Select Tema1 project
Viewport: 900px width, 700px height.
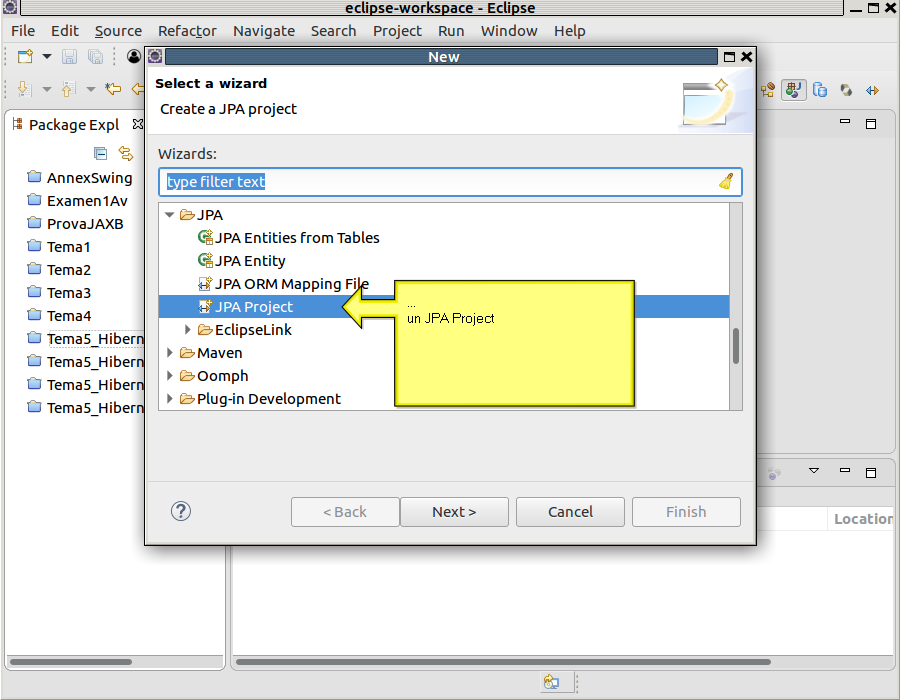click(59, 247)
